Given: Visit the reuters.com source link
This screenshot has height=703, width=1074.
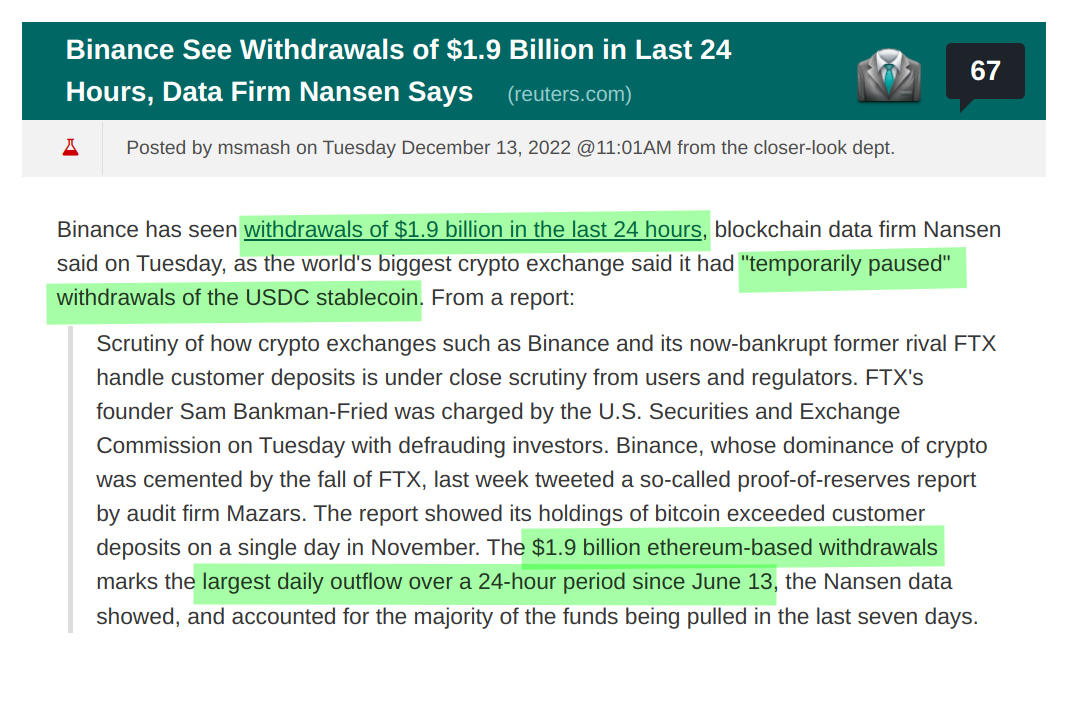Looking at the screenshot, I should click(569, 94).
